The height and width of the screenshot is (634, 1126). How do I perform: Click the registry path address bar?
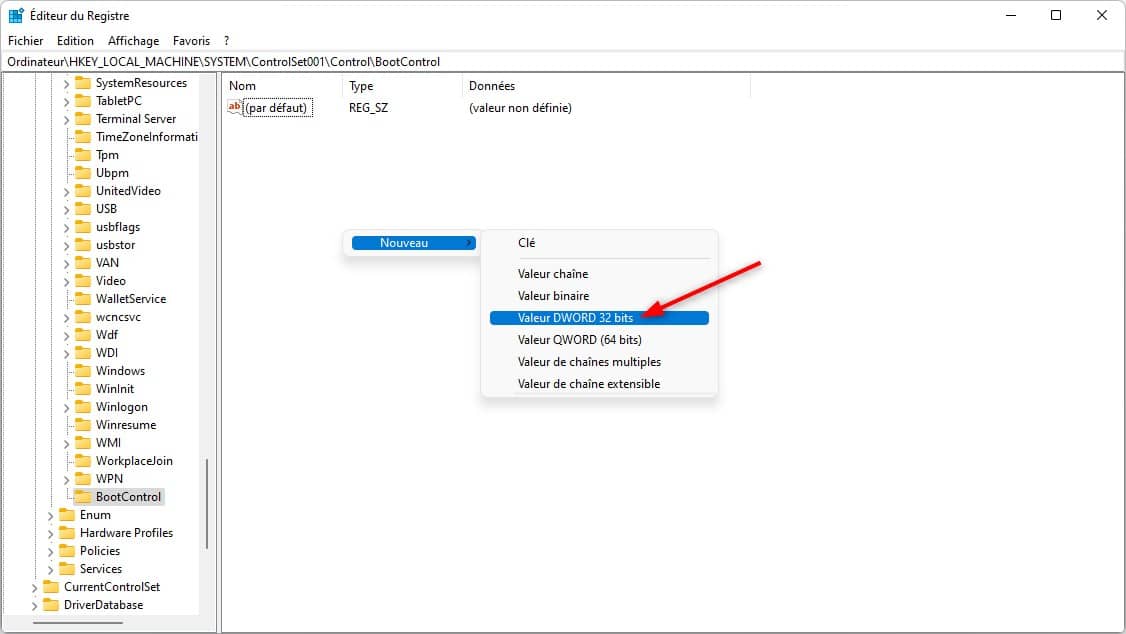(563, 62)
